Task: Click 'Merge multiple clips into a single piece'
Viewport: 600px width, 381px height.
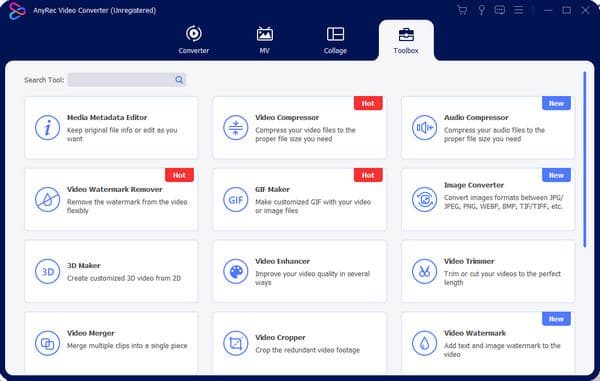Action: pyautogui.click(x=127, y=346)
